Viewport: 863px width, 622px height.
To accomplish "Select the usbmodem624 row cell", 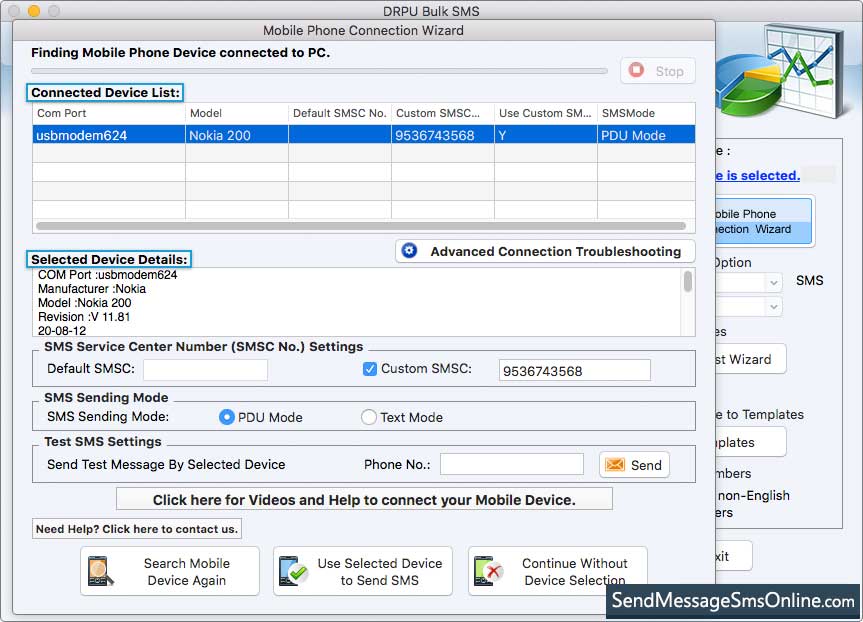I will [x=108, y=135].
